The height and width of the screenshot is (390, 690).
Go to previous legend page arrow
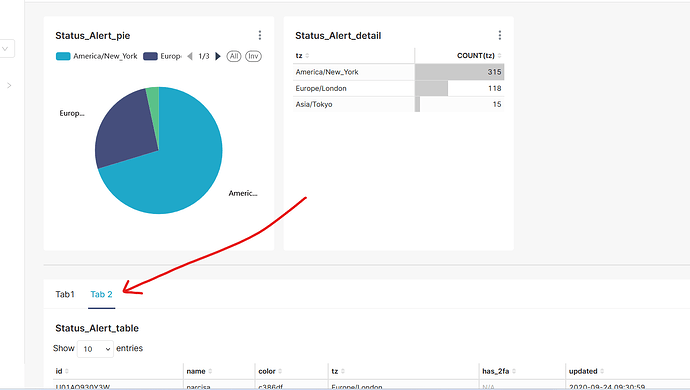(x=190, y=56)
